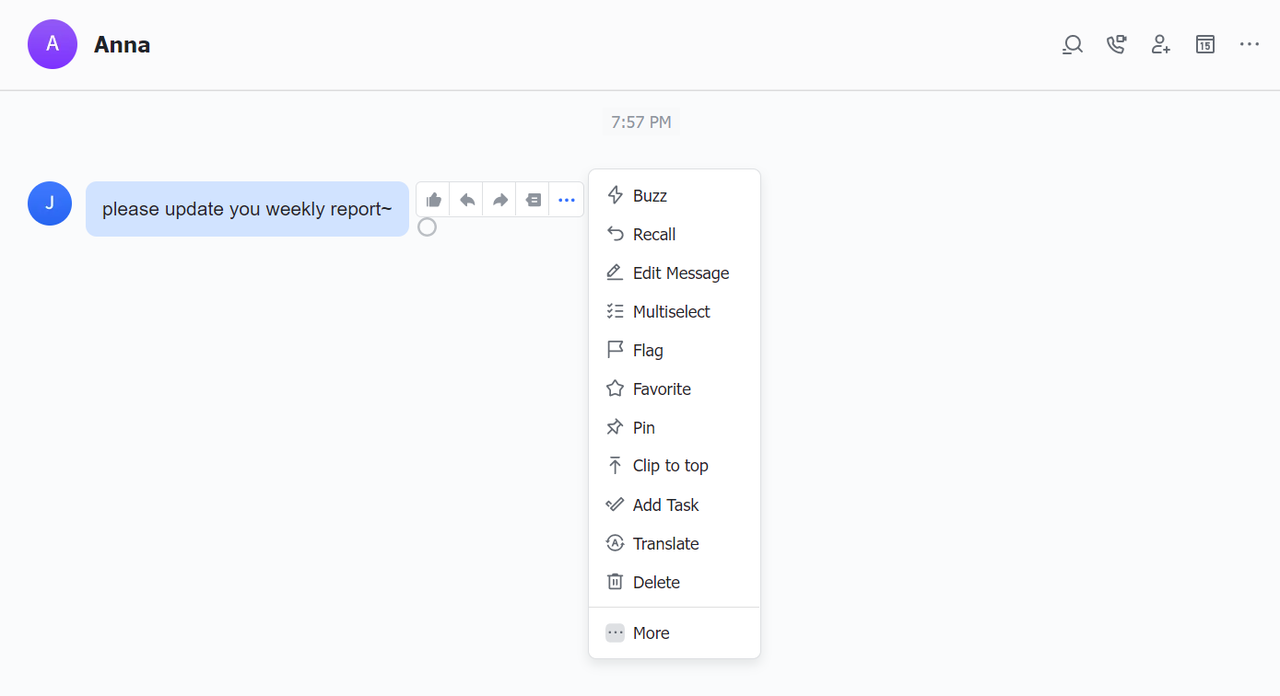Click the sender's blue J avatar
The image size is (1280, 696).
click(50, 204)
